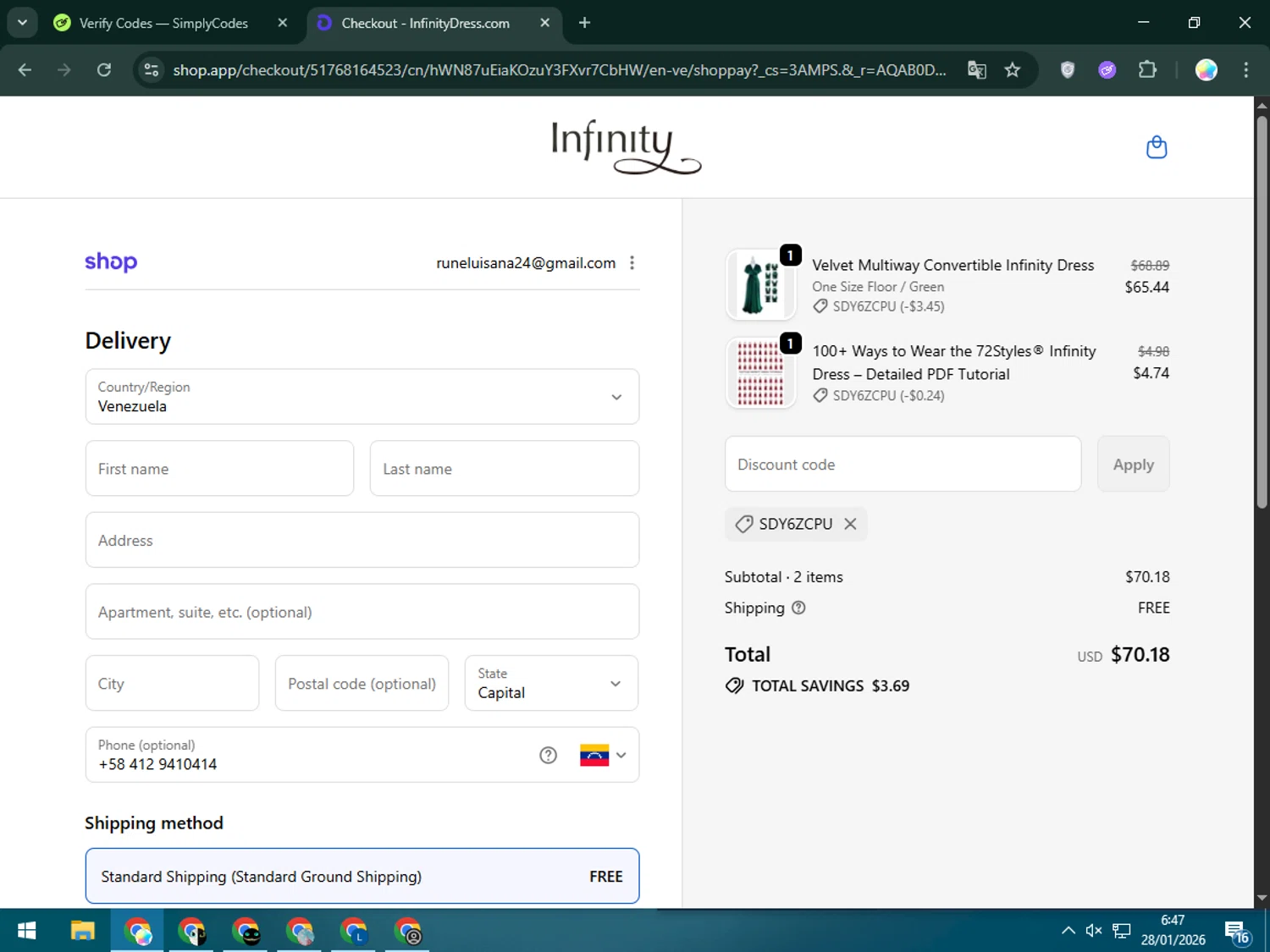Close the Checkout InfinityDress.com tab
The width and height of the screenshot is (1270, 952).
tap(545, 23)
